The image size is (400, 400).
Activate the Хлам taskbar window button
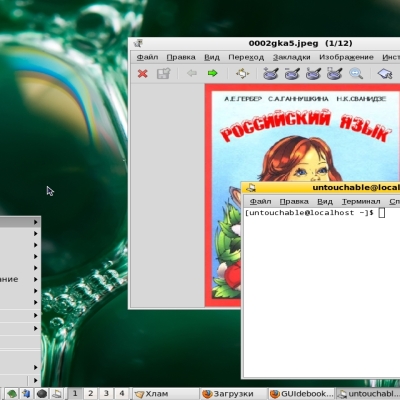(x=166, y=394)
